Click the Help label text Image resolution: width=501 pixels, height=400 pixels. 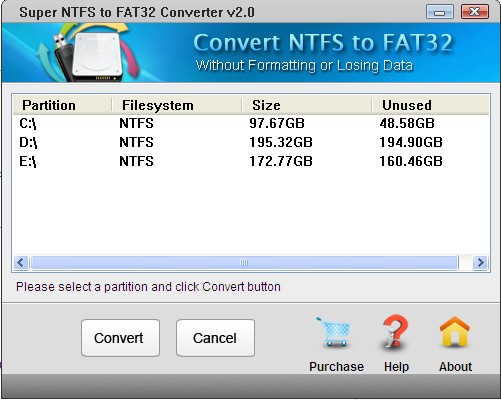pos(396,367)
